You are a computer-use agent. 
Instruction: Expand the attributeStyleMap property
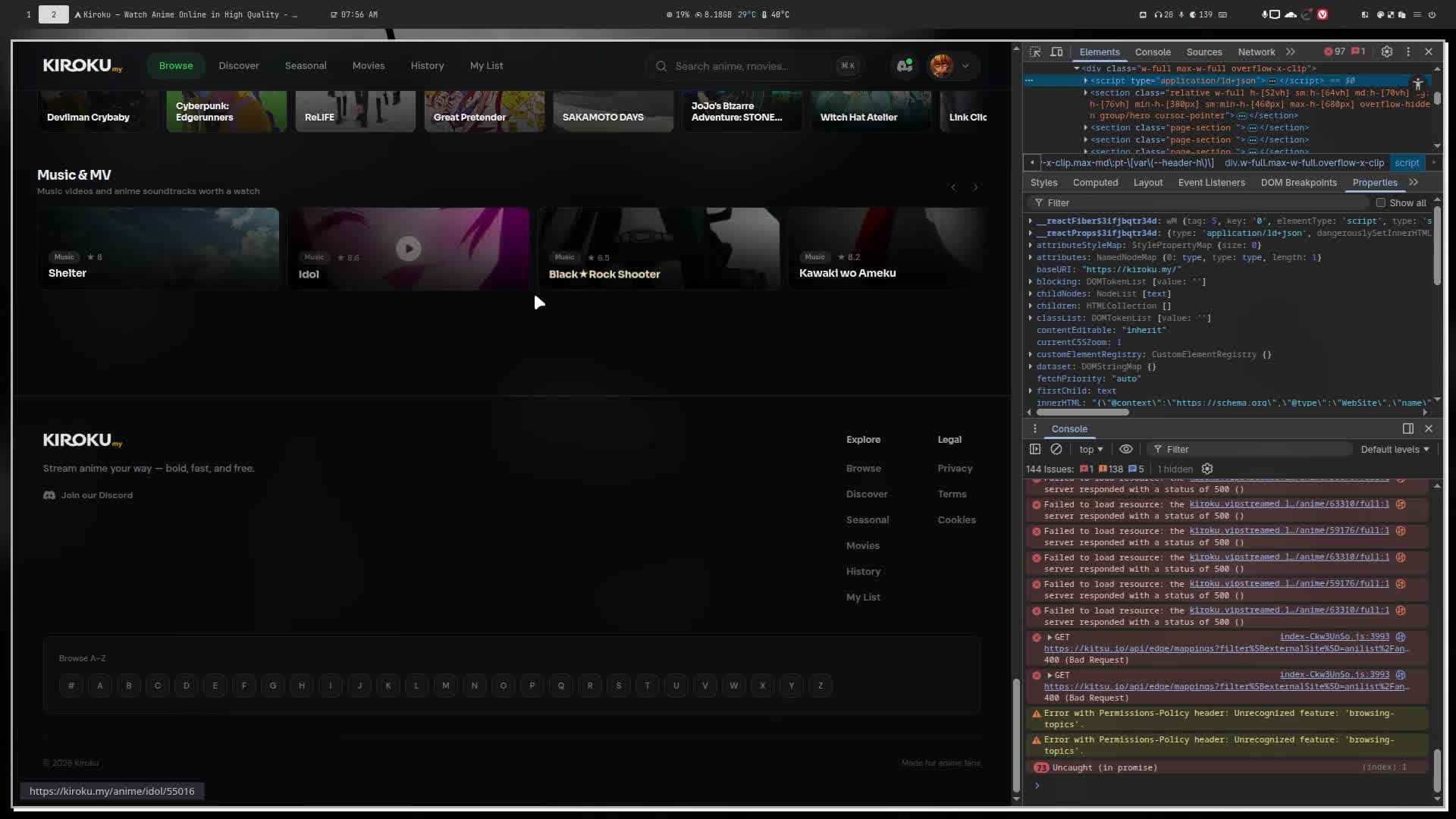tap(1031, 245)
